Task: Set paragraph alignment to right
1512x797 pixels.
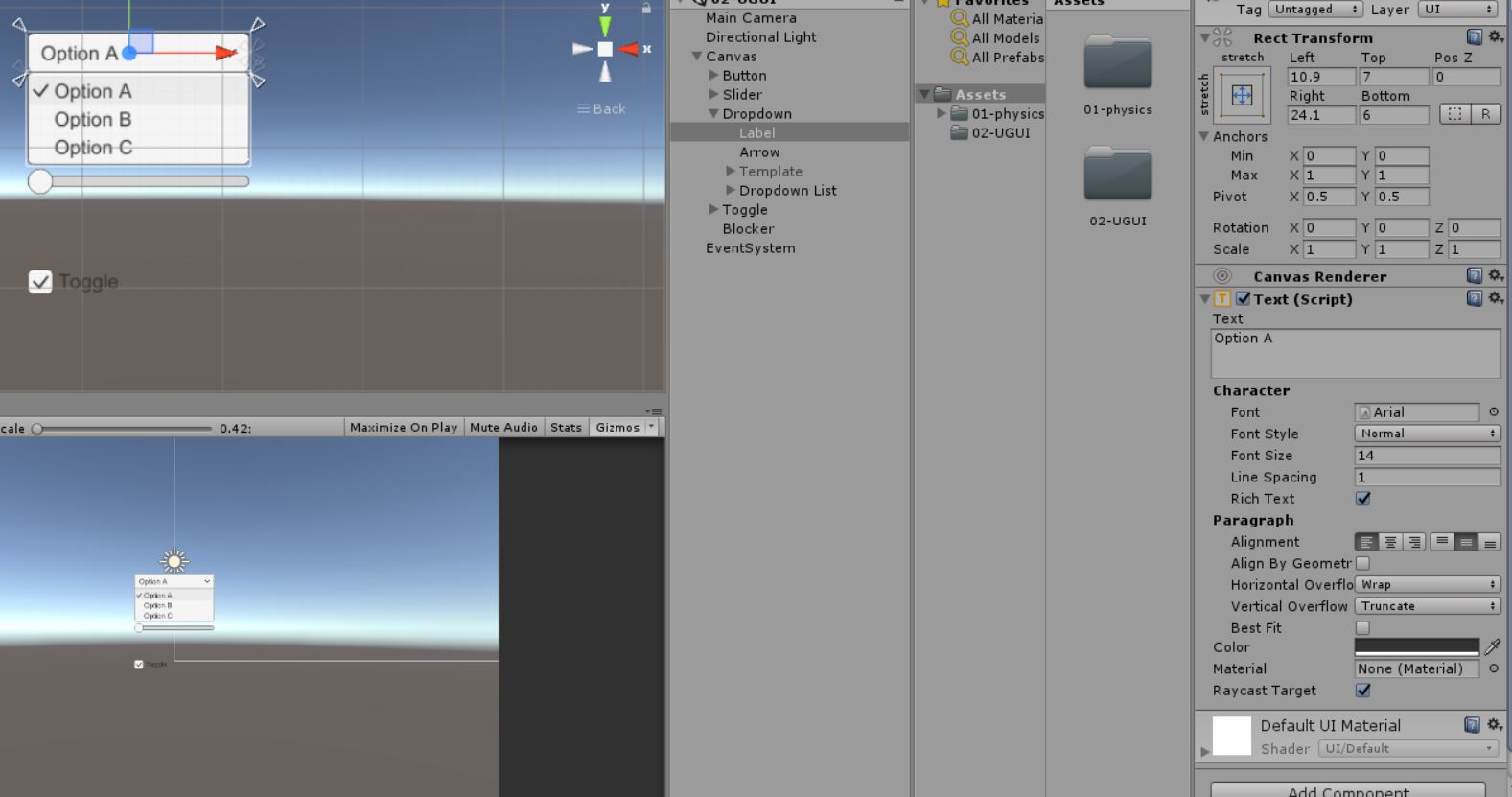Action: click(x=1414, y=542)
